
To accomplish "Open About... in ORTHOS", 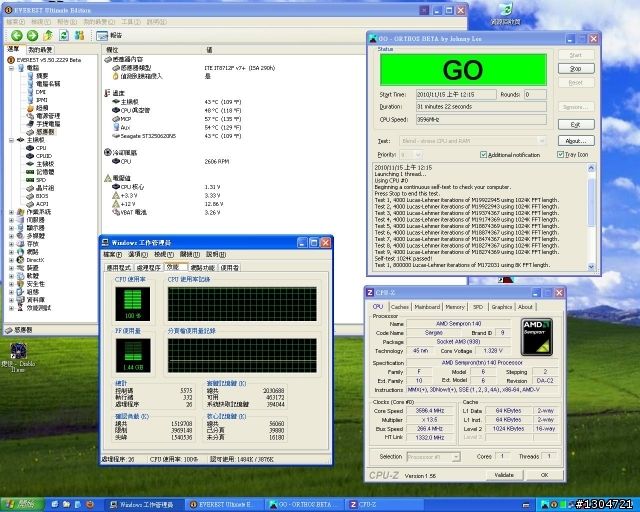I will [576, 141].
